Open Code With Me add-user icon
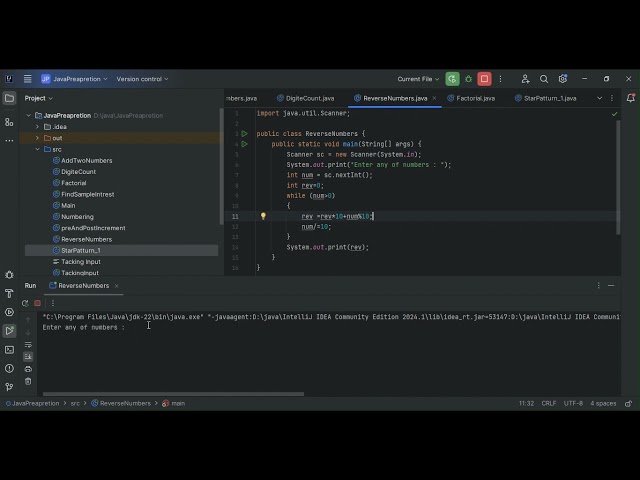640x480 pixels. point(525,79)
